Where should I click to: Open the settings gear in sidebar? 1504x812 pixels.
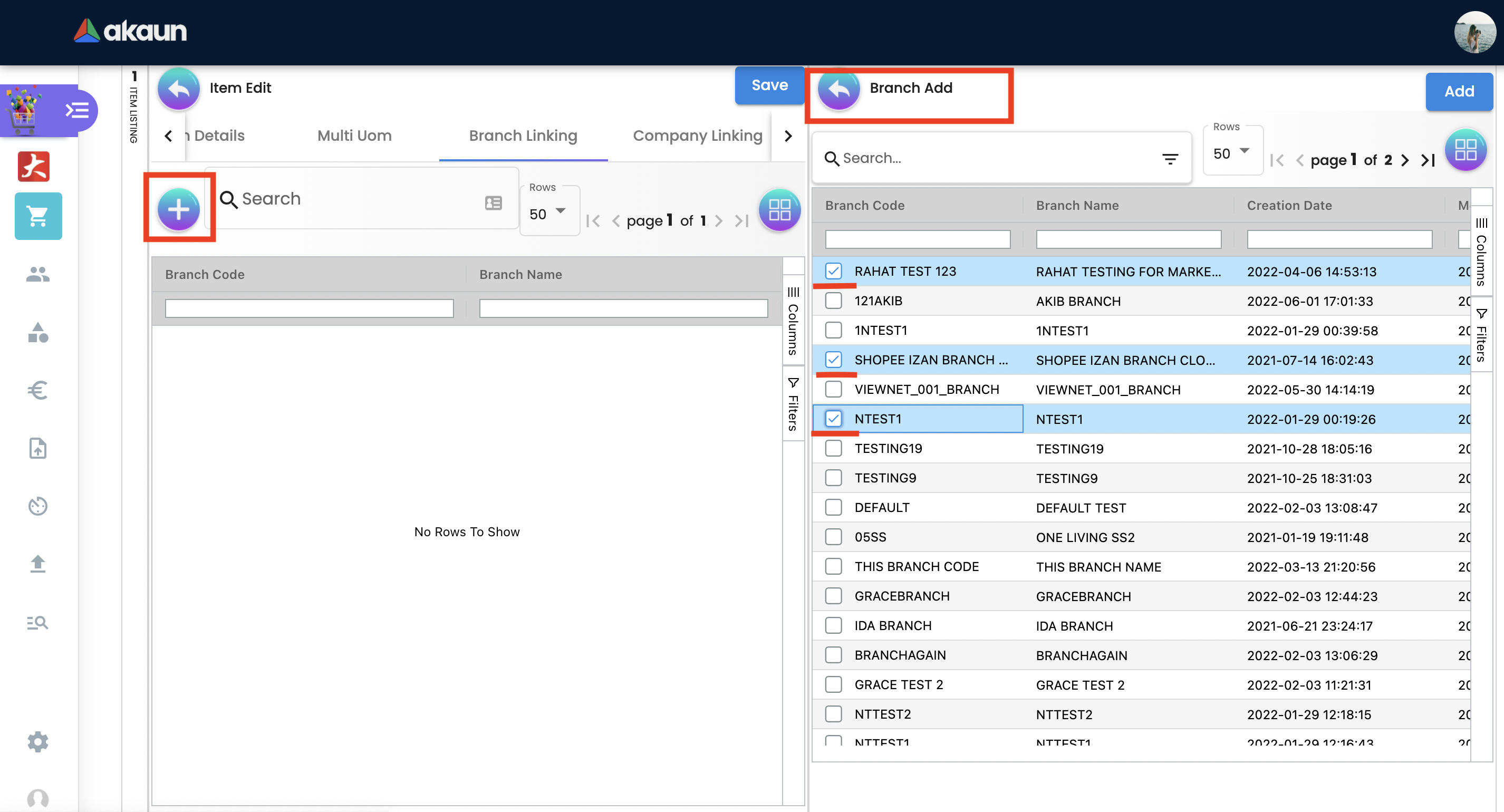[38, 741]
